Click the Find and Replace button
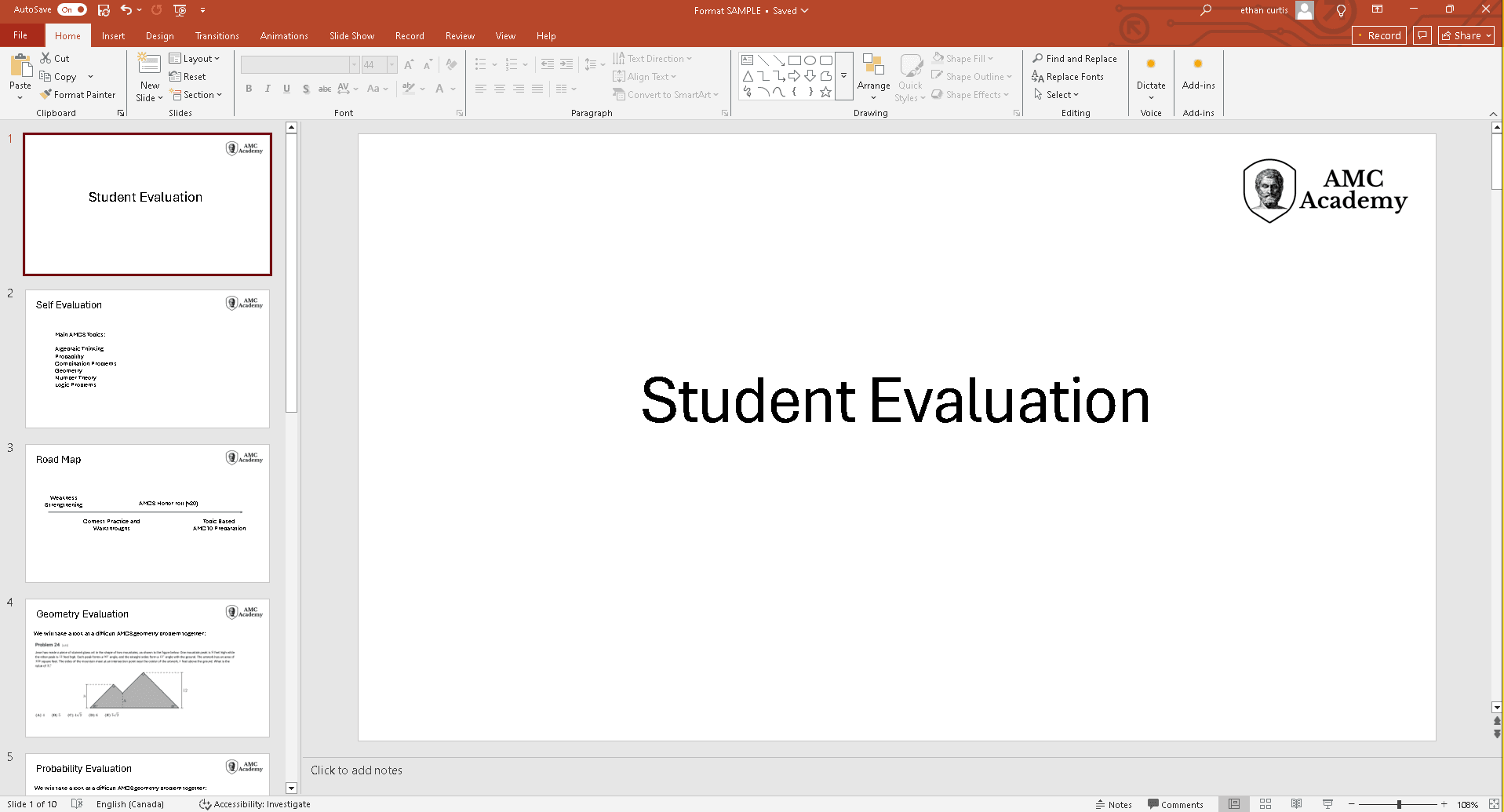The width and height of the screenshot is (1504, 812). [1074, 59]
